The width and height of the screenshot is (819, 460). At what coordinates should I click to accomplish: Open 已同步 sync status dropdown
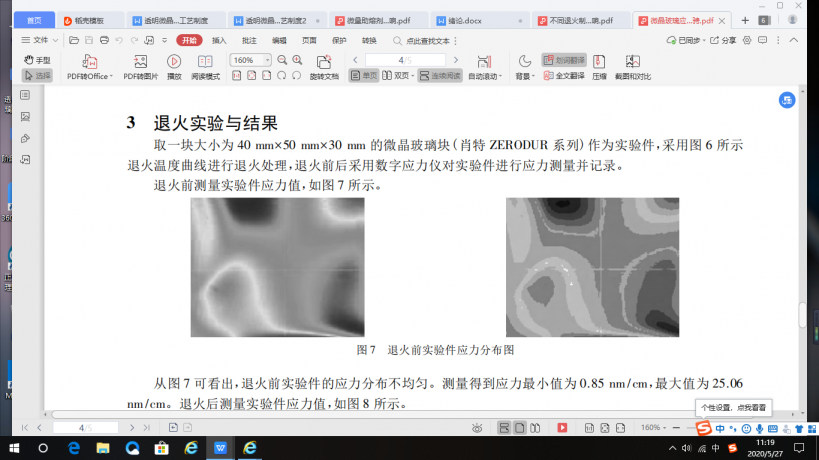point(686,40)
